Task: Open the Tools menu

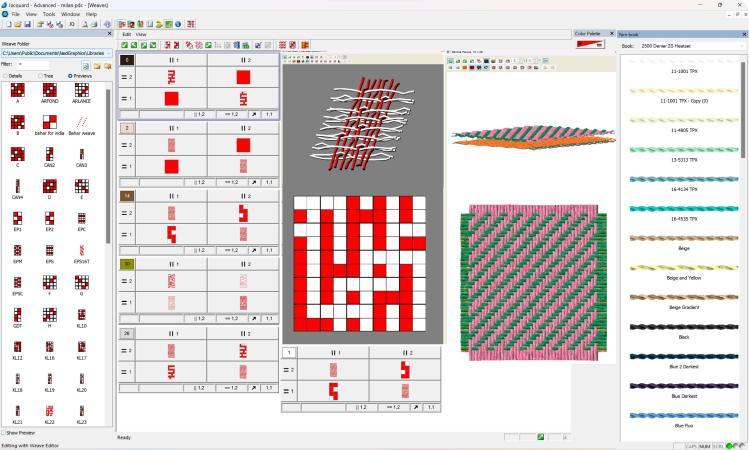Action: (x=48, y=14)
